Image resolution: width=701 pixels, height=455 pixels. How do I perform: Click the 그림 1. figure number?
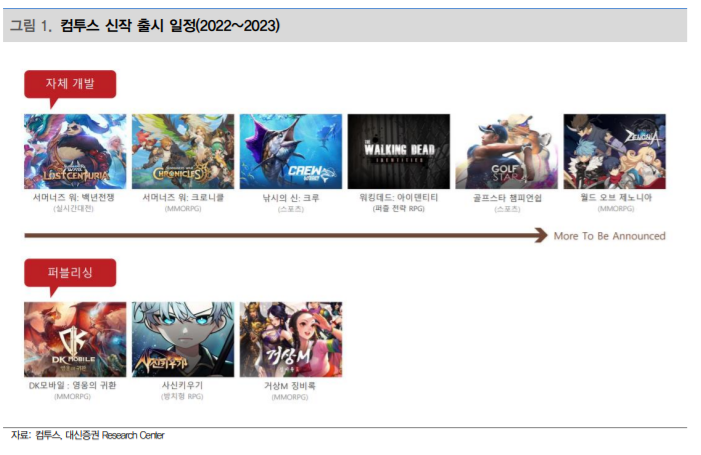coord(31,25)
